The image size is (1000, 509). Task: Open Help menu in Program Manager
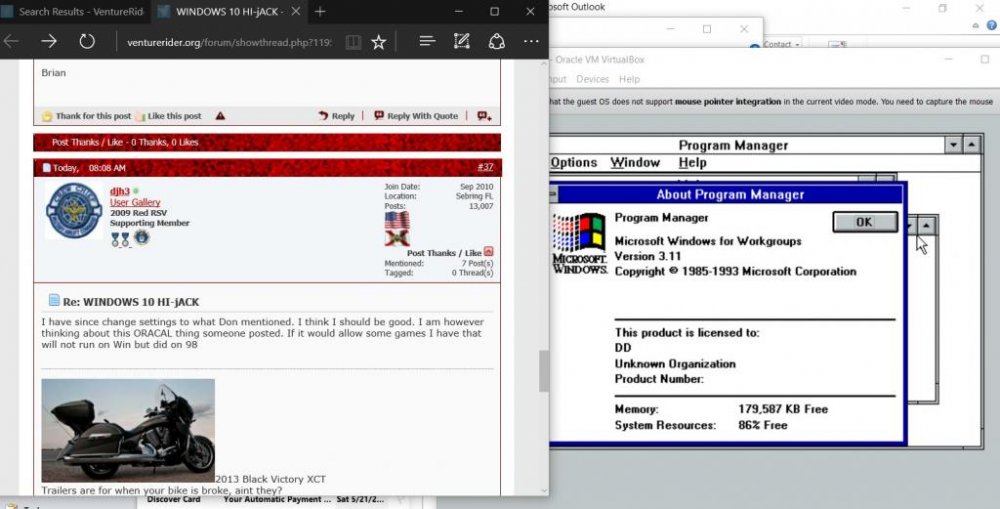click(x=692, y=163)
